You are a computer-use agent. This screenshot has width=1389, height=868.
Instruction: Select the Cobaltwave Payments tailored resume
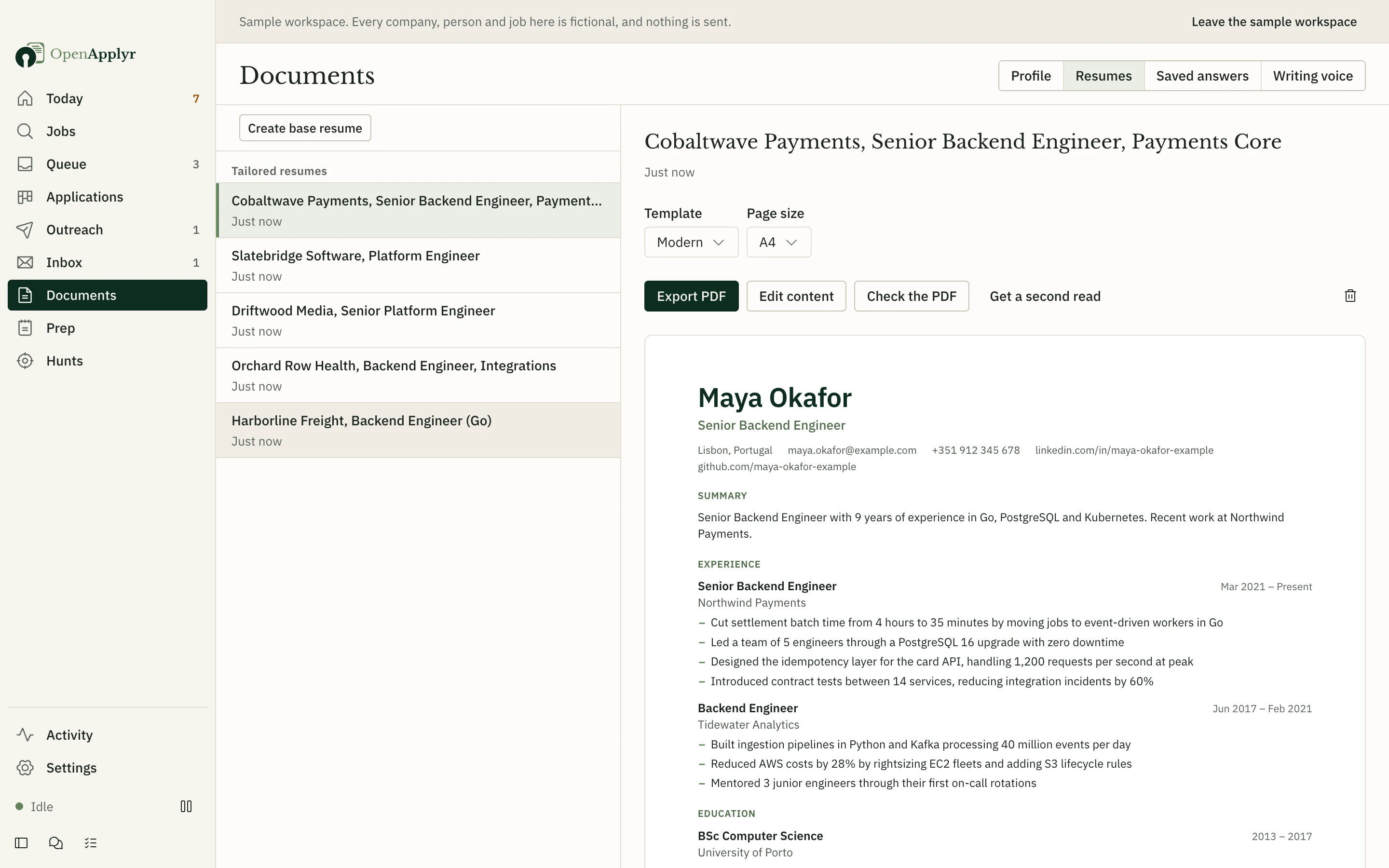pos(418,210)
